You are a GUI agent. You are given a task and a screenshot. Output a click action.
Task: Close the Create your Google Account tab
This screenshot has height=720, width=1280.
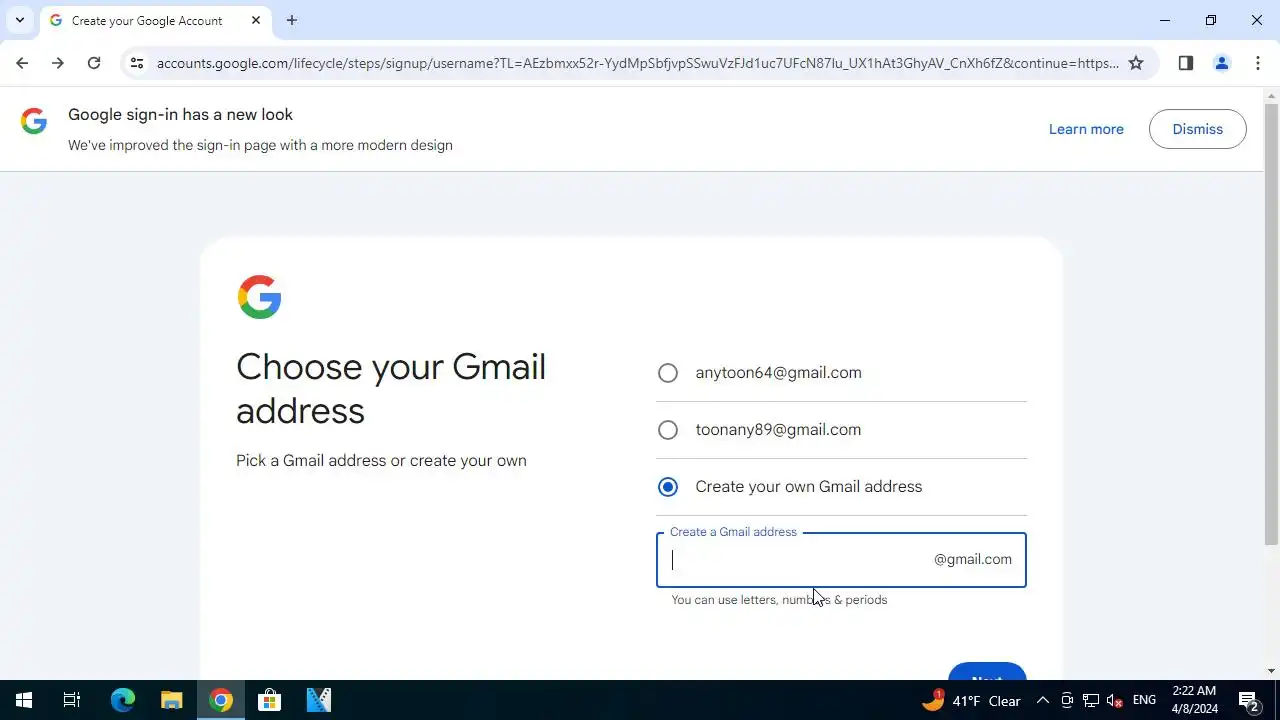pos(256,20)
